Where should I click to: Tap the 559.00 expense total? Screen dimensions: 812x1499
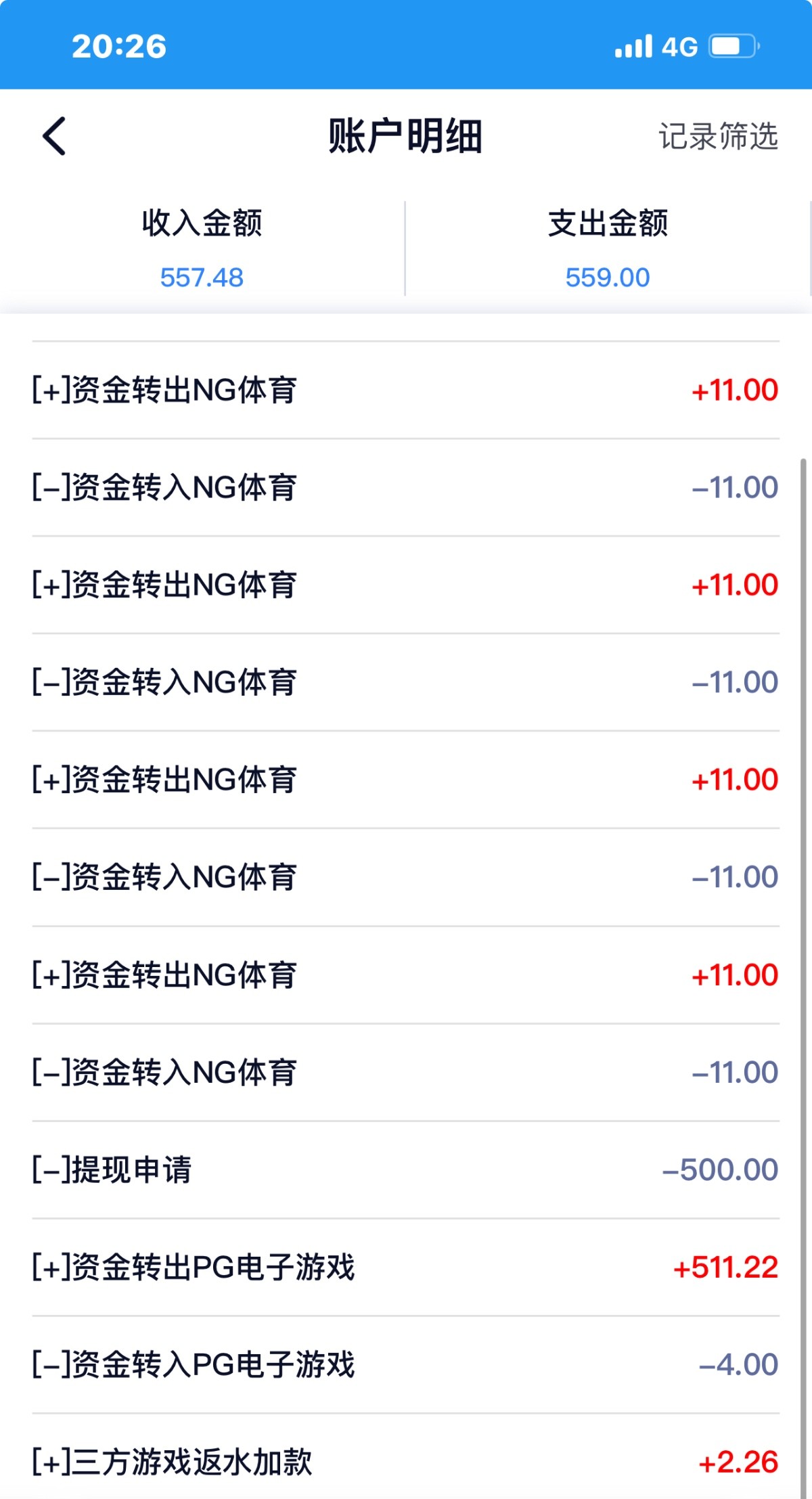(x=608, y=277)
